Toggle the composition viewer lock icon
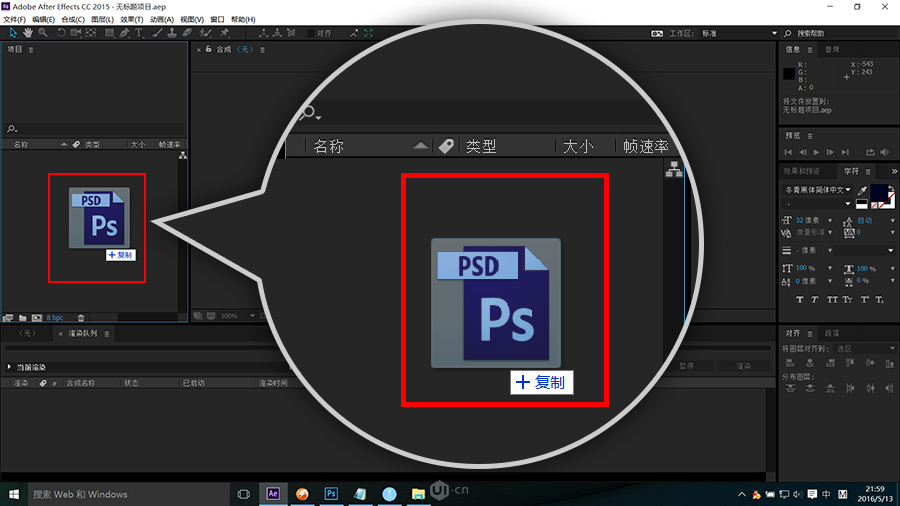Viewport: 900px width, 506px height. tap(208, 49)
